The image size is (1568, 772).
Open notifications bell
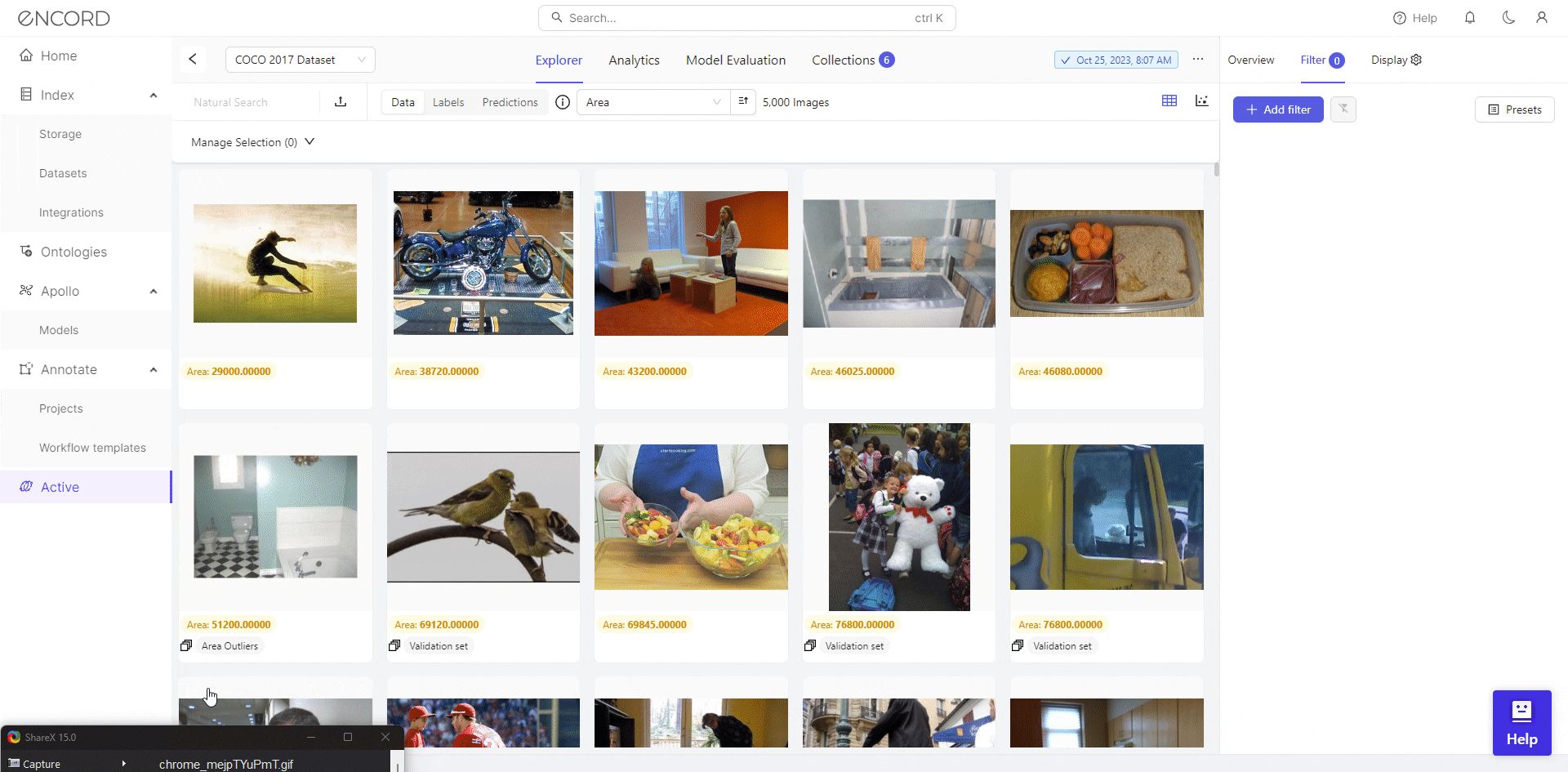[x=1470, y=17]
